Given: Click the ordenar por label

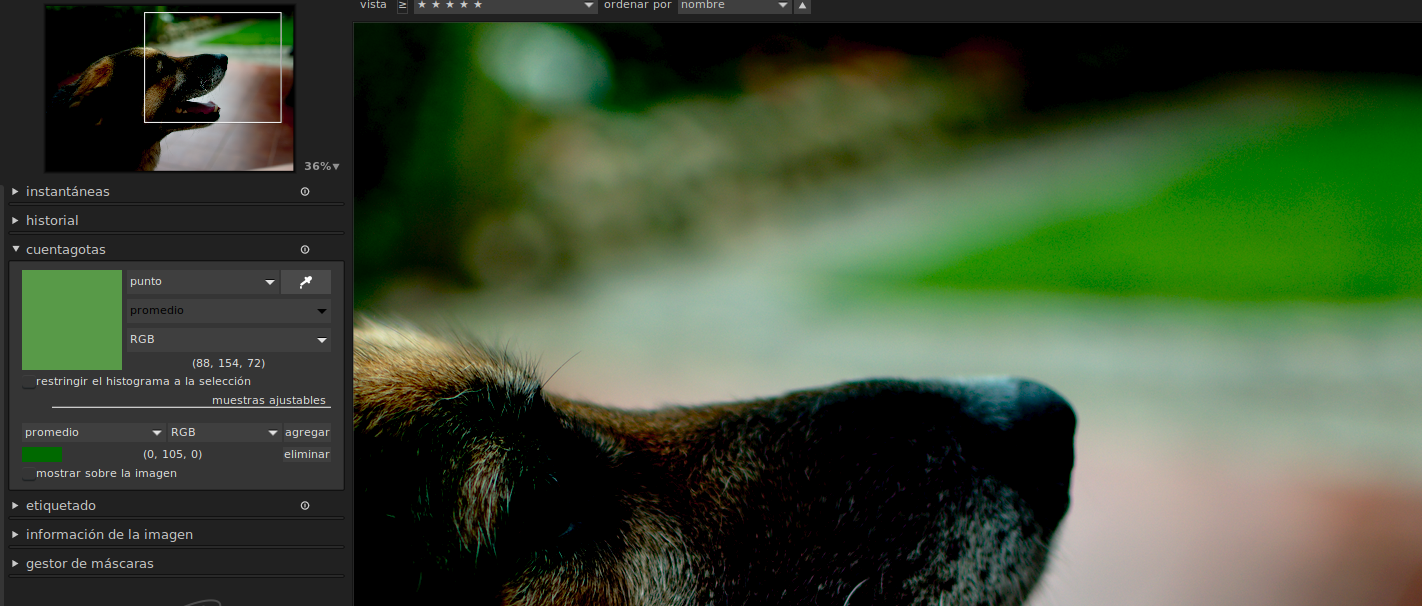Looking at the screenshot, I should [638, 5].
